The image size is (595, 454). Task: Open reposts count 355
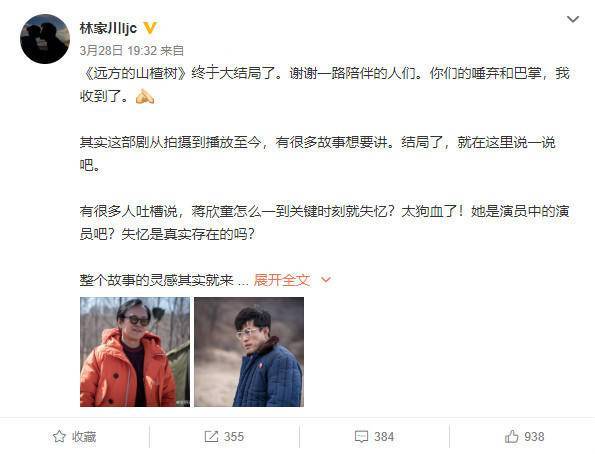(x=234, y=437)
